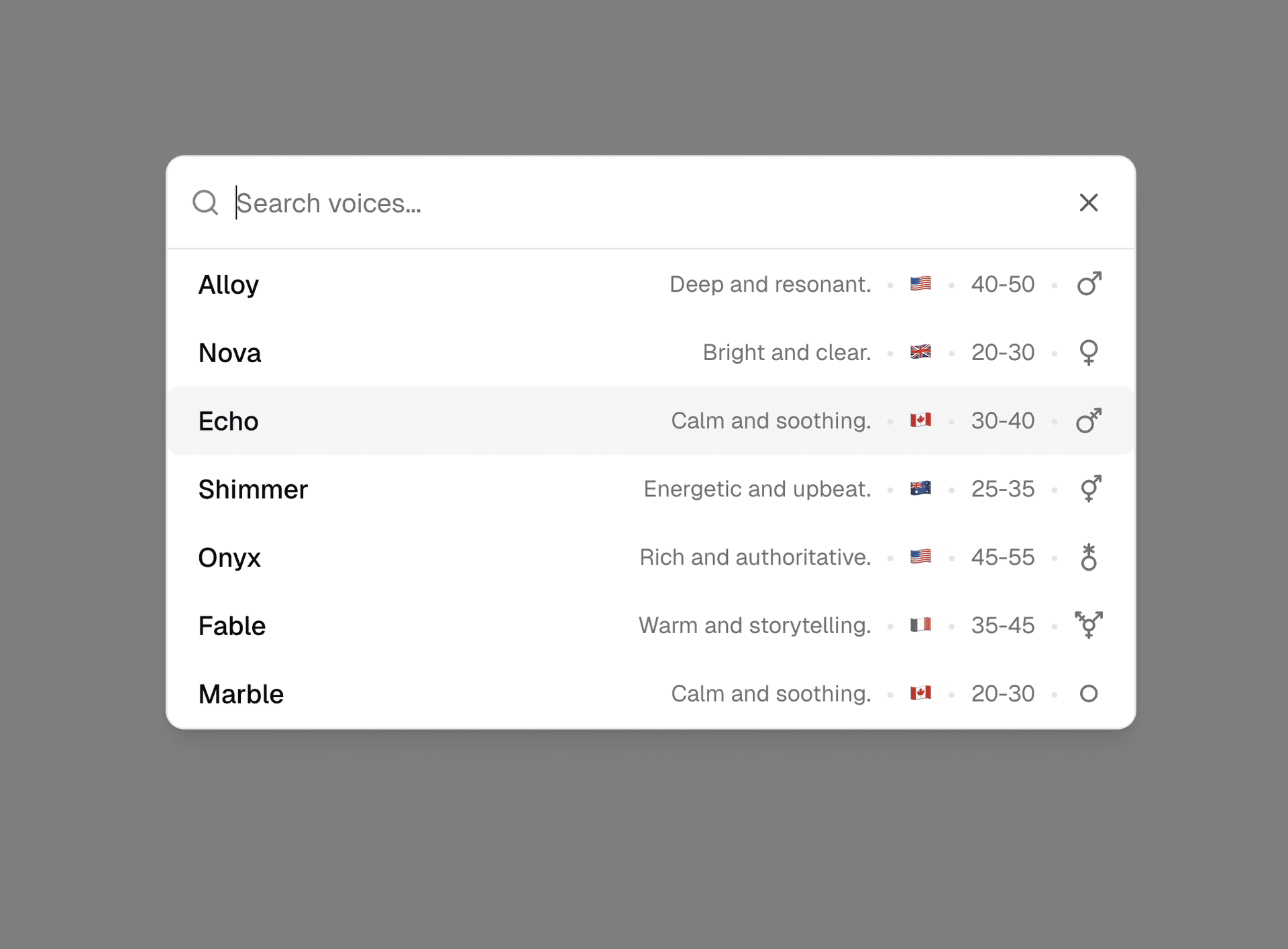Click the transgender symbol beside Fable
Viewport: 1288px width, 949px height.
pos(1089,625)
